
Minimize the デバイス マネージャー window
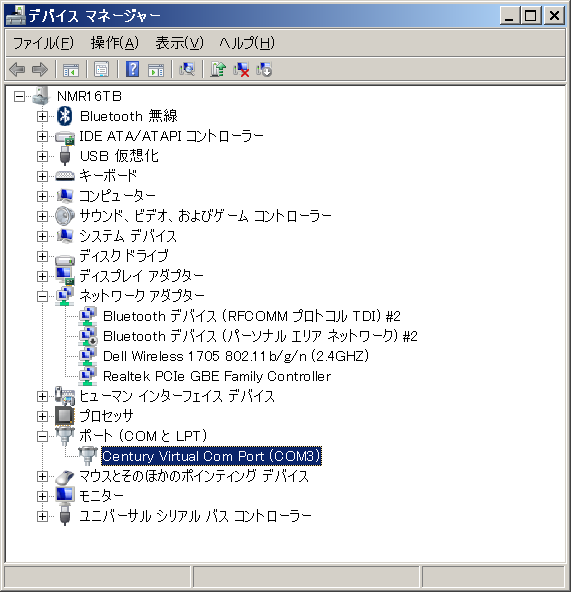pos(509,16)
